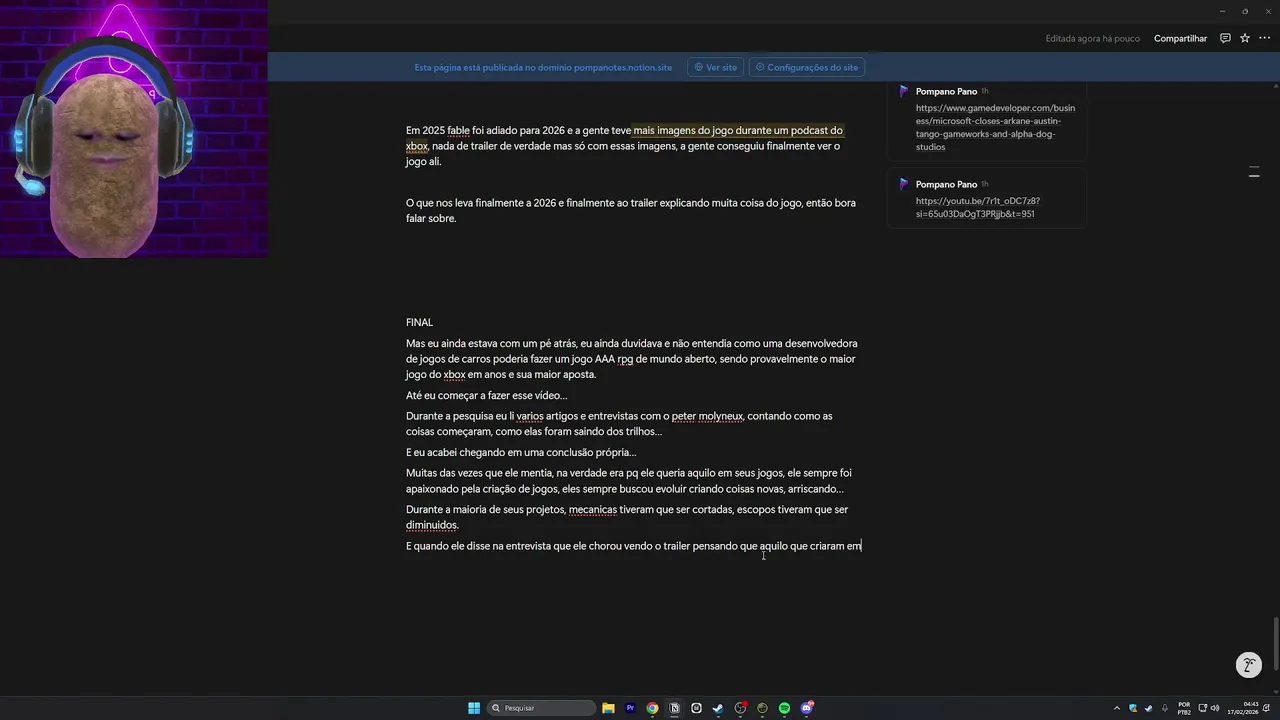Click the microphone icon in system tray
Screen dimensions: 1280x720
tap(1163, 708)
